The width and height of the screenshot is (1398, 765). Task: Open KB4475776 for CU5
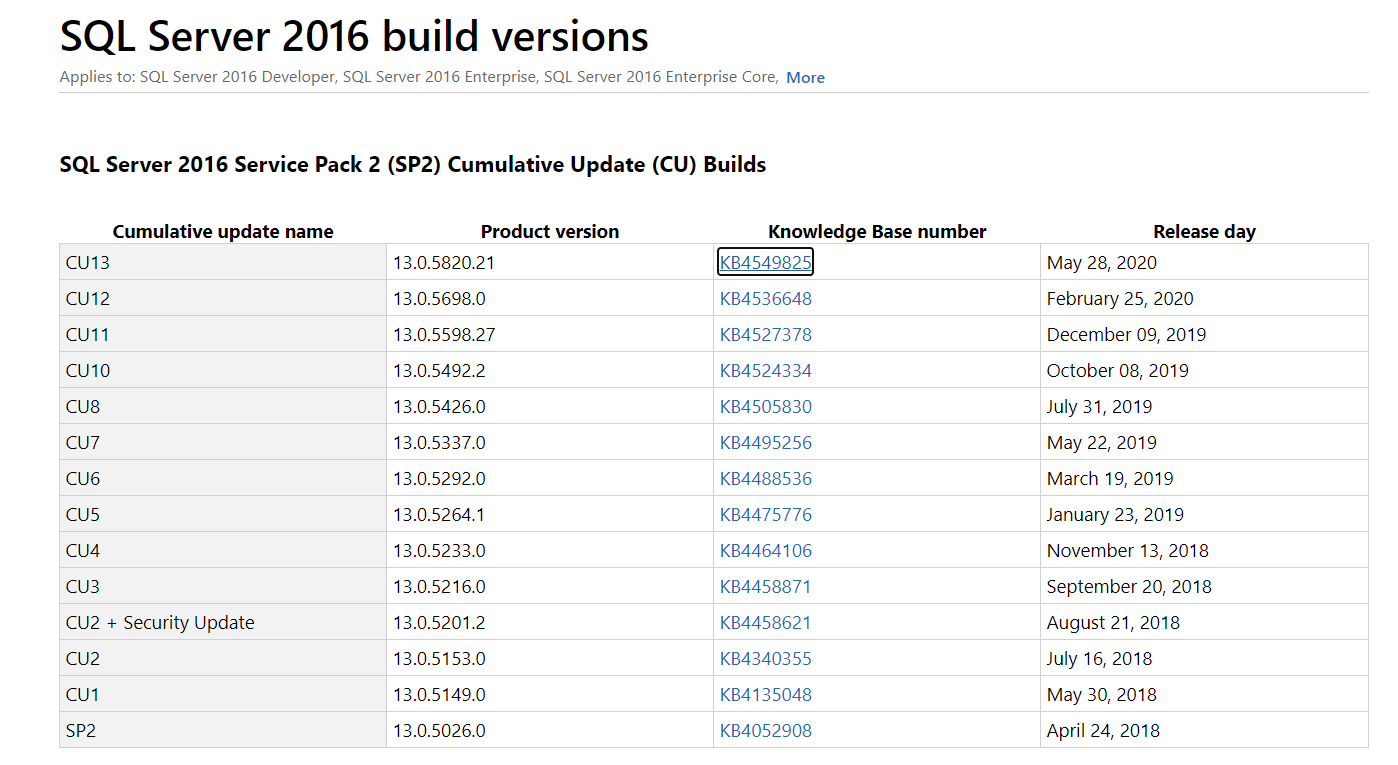pos(765,514)
